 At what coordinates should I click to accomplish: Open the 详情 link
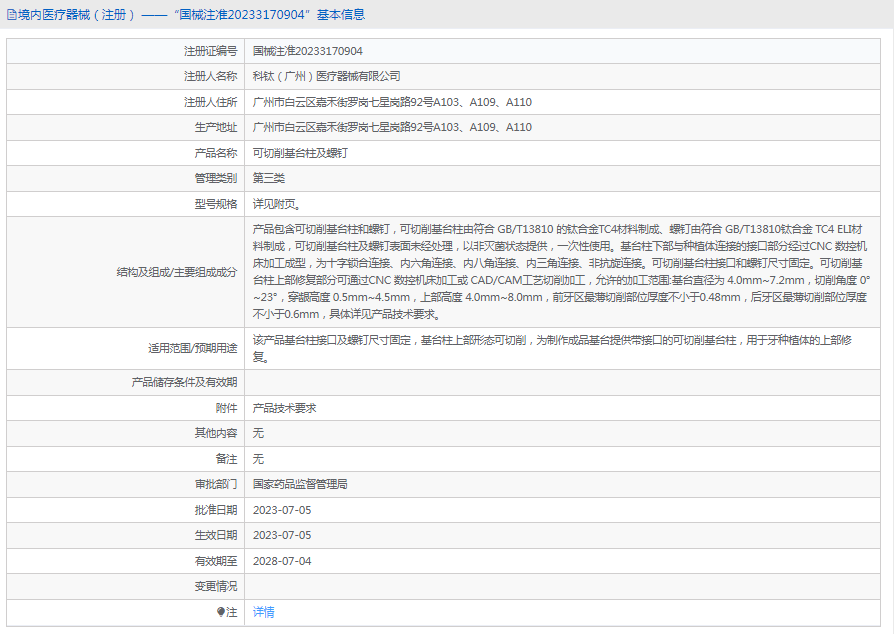(x=263, y=612)
